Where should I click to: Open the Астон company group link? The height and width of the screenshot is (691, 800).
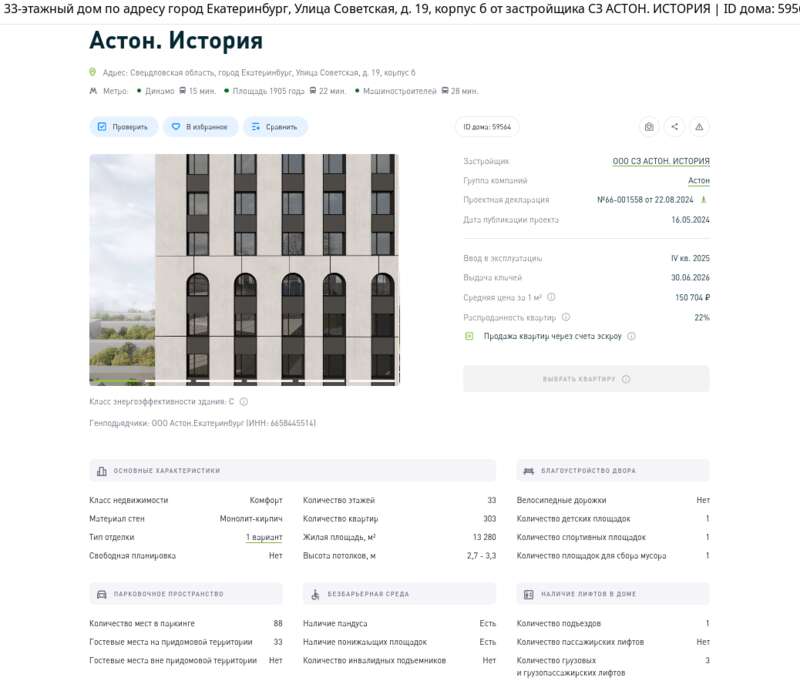(699, 180)
